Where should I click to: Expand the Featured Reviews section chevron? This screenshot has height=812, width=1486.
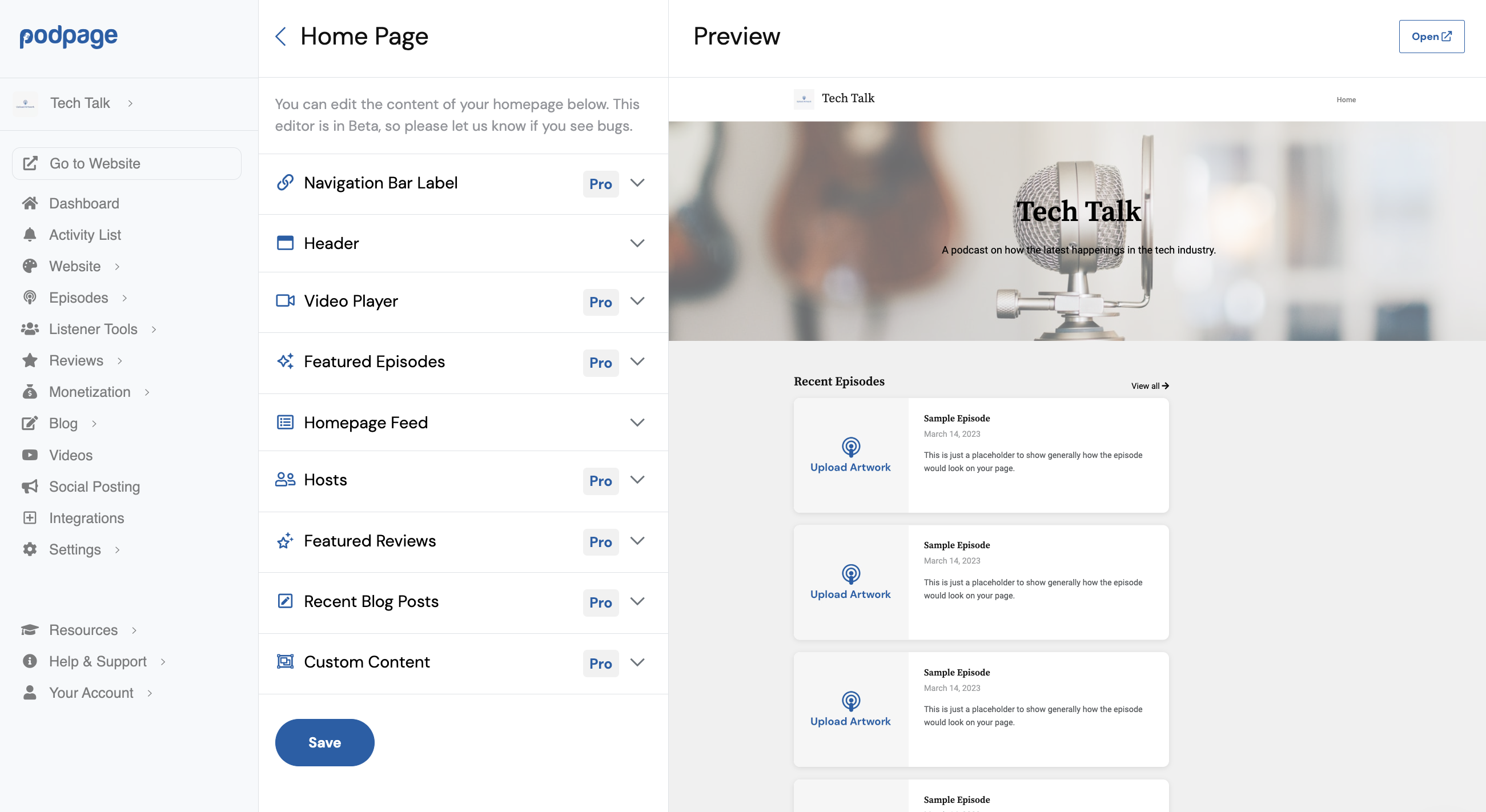click(x=637, y=541)
